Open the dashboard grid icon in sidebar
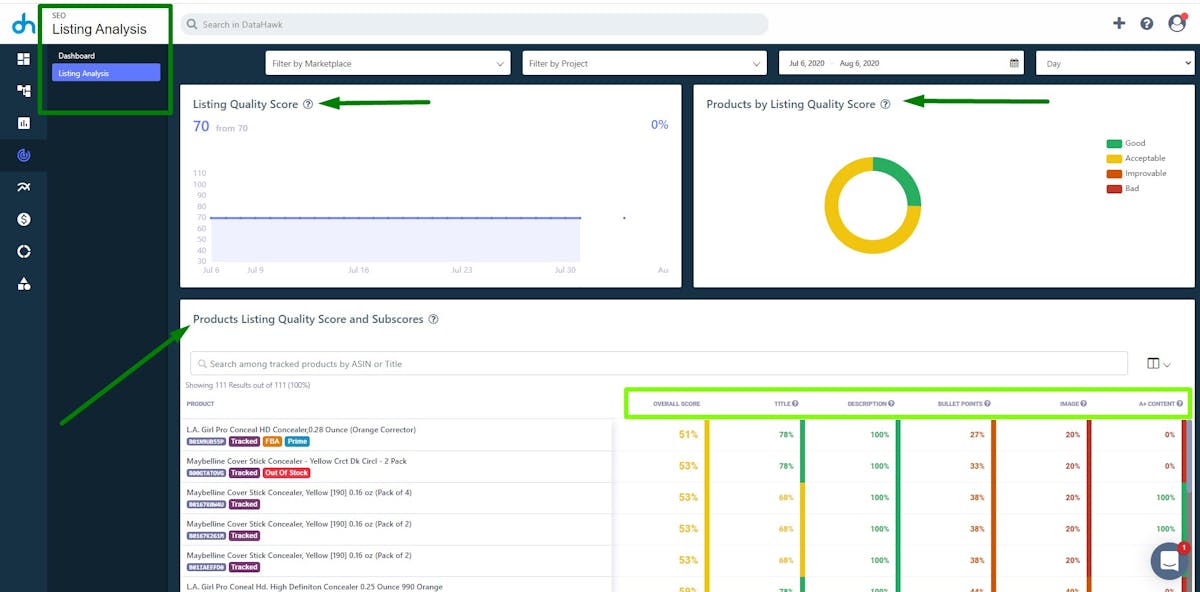The width and height of the screenshot is (1200, 592). [23, 59]
